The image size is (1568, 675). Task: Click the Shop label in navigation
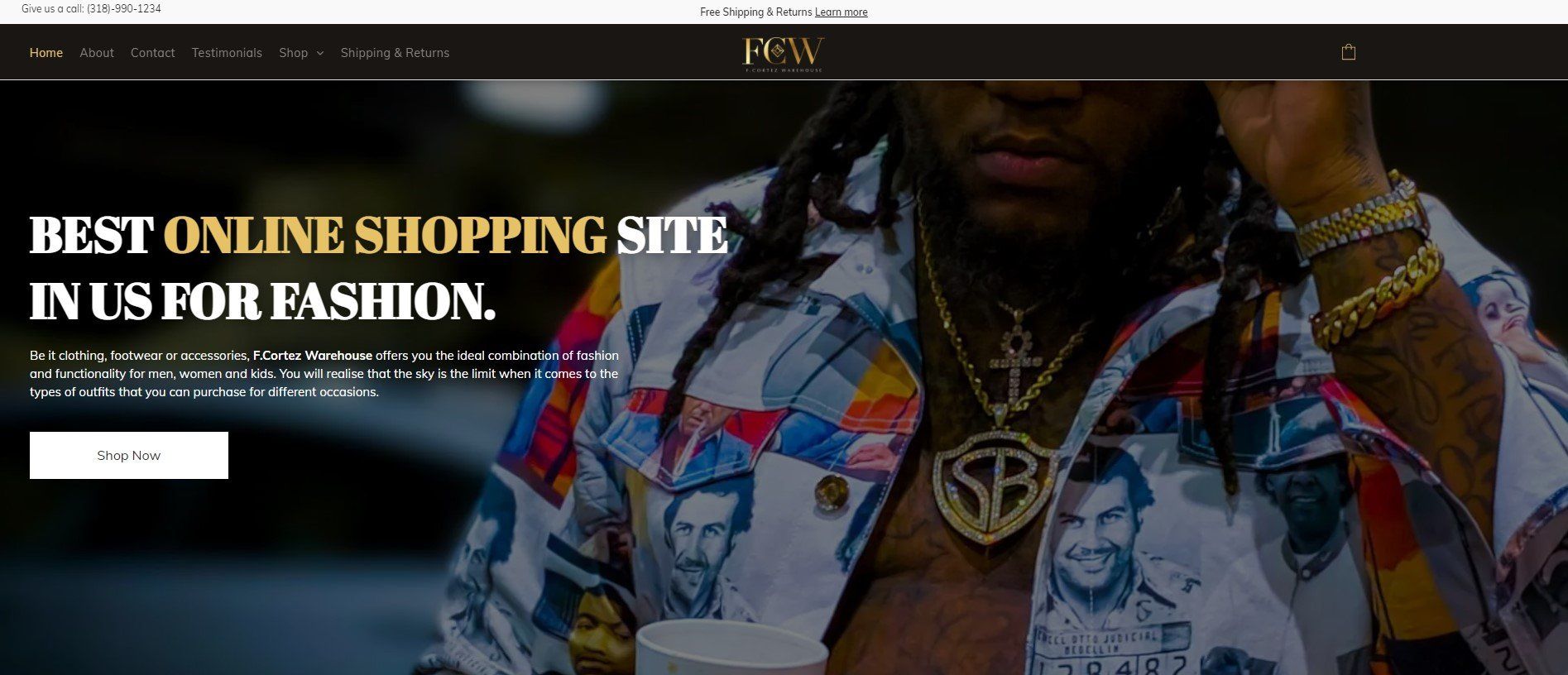pos(293,53)
